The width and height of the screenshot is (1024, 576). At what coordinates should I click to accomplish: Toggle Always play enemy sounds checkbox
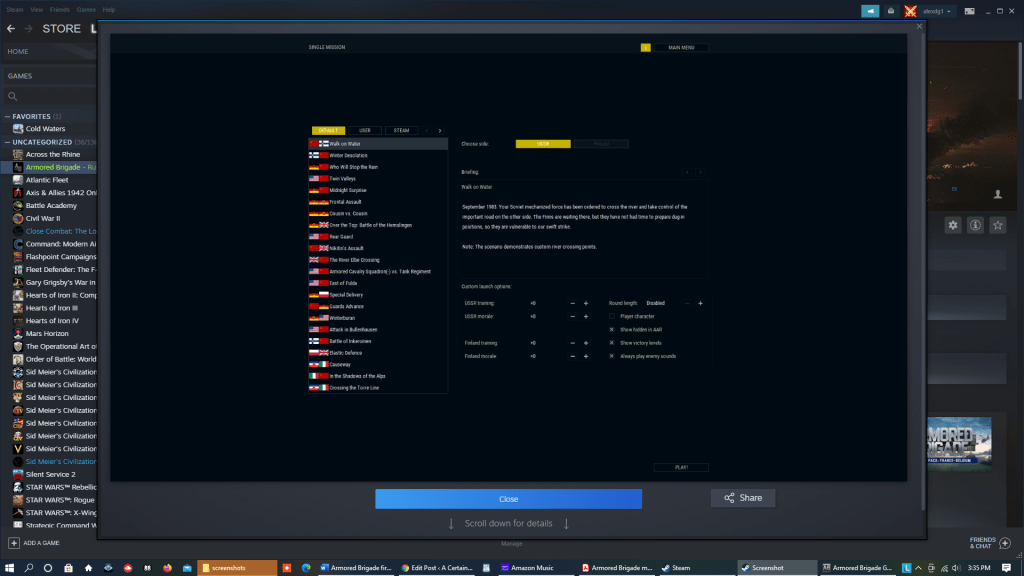click(x=612, y=355)
